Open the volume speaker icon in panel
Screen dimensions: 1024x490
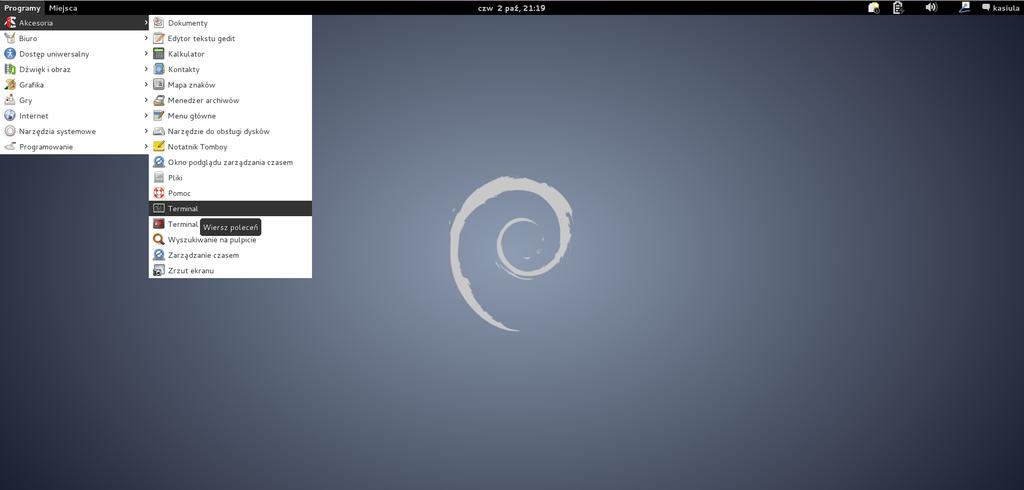[x=931, y=8]
